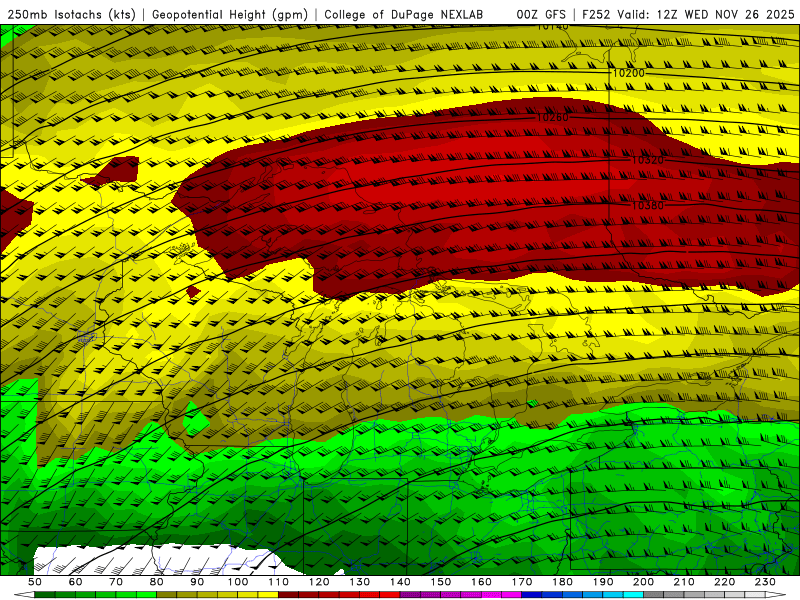800x600 pixels.
Task: Click the 'Valid: 12Z WED NOV 26 2025' text
Action: click(706, 14)
